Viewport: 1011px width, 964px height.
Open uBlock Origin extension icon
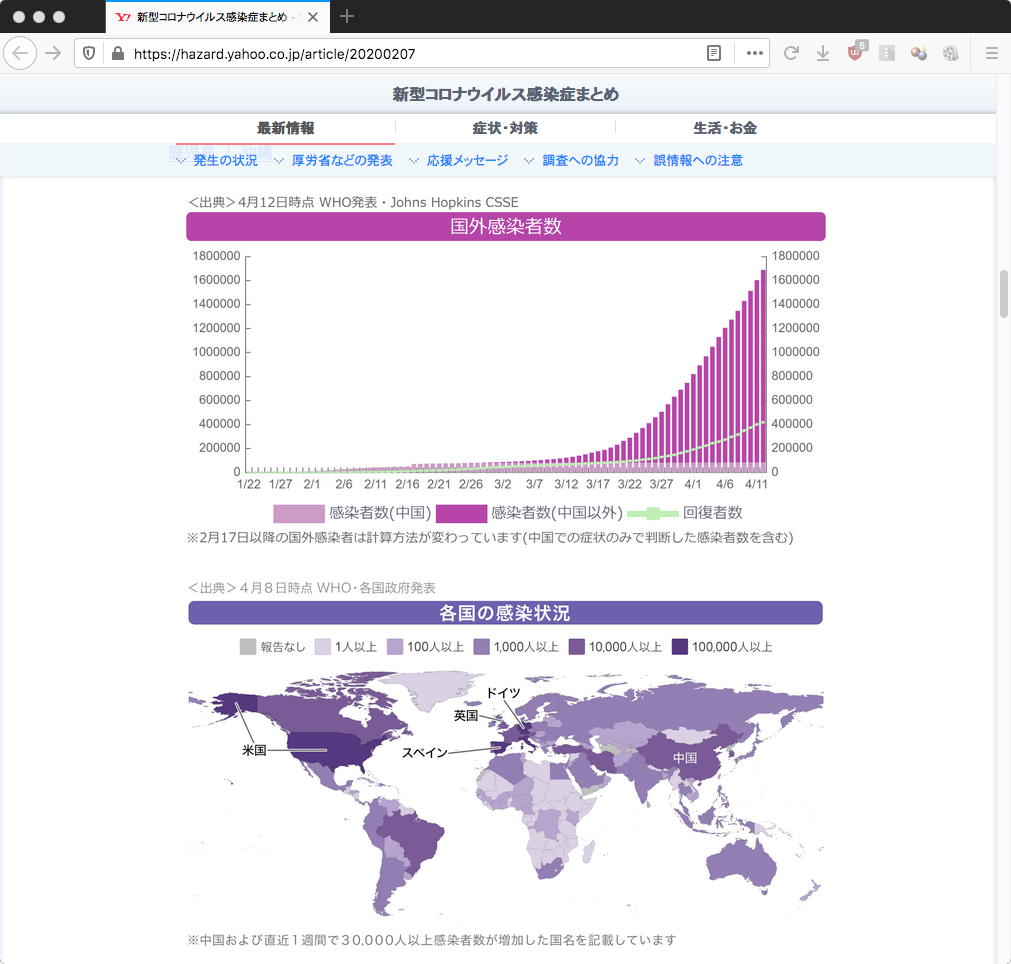856,53
